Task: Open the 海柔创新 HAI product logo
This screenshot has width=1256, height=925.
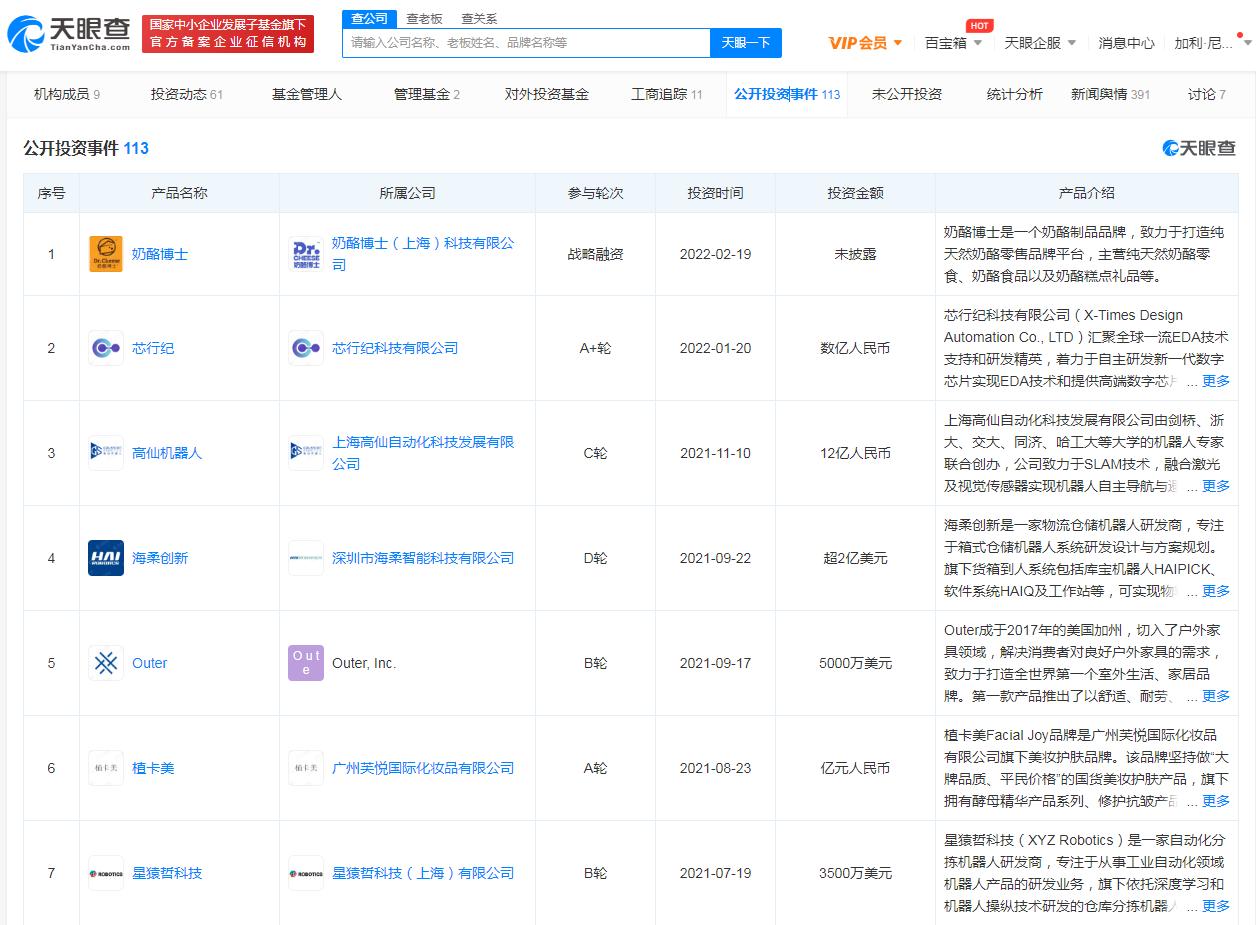Action: [106, 558]
